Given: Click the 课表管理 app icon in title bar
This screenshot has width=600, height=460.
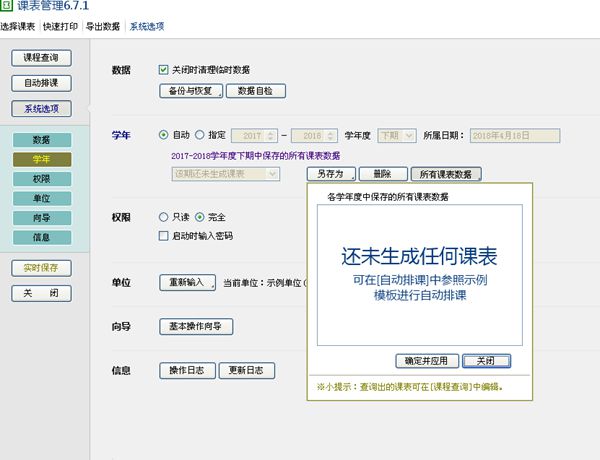Looking at the screenshot, I should tap(8, 8).
